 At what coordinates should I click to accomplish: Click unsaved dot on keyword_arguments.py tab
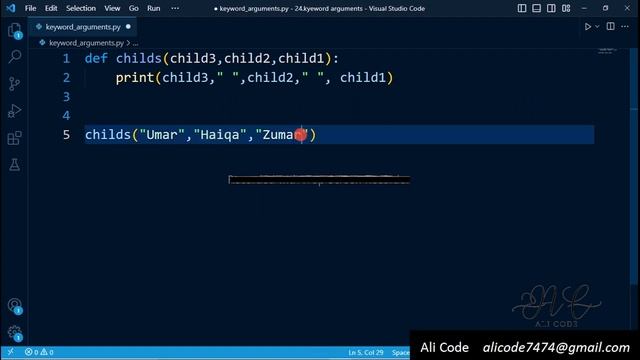(x=128, y=27)
